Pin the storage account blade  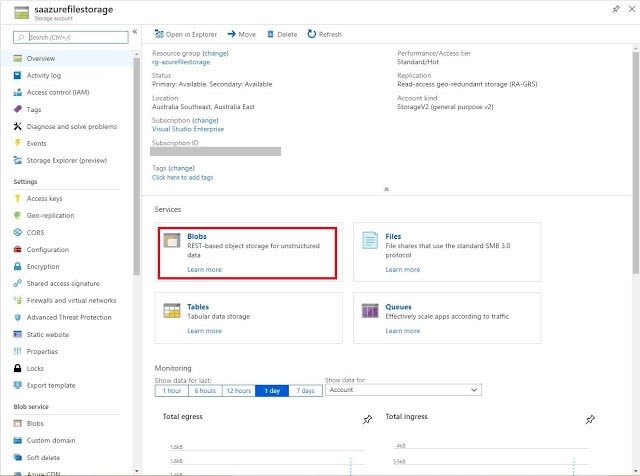point(616,9)
